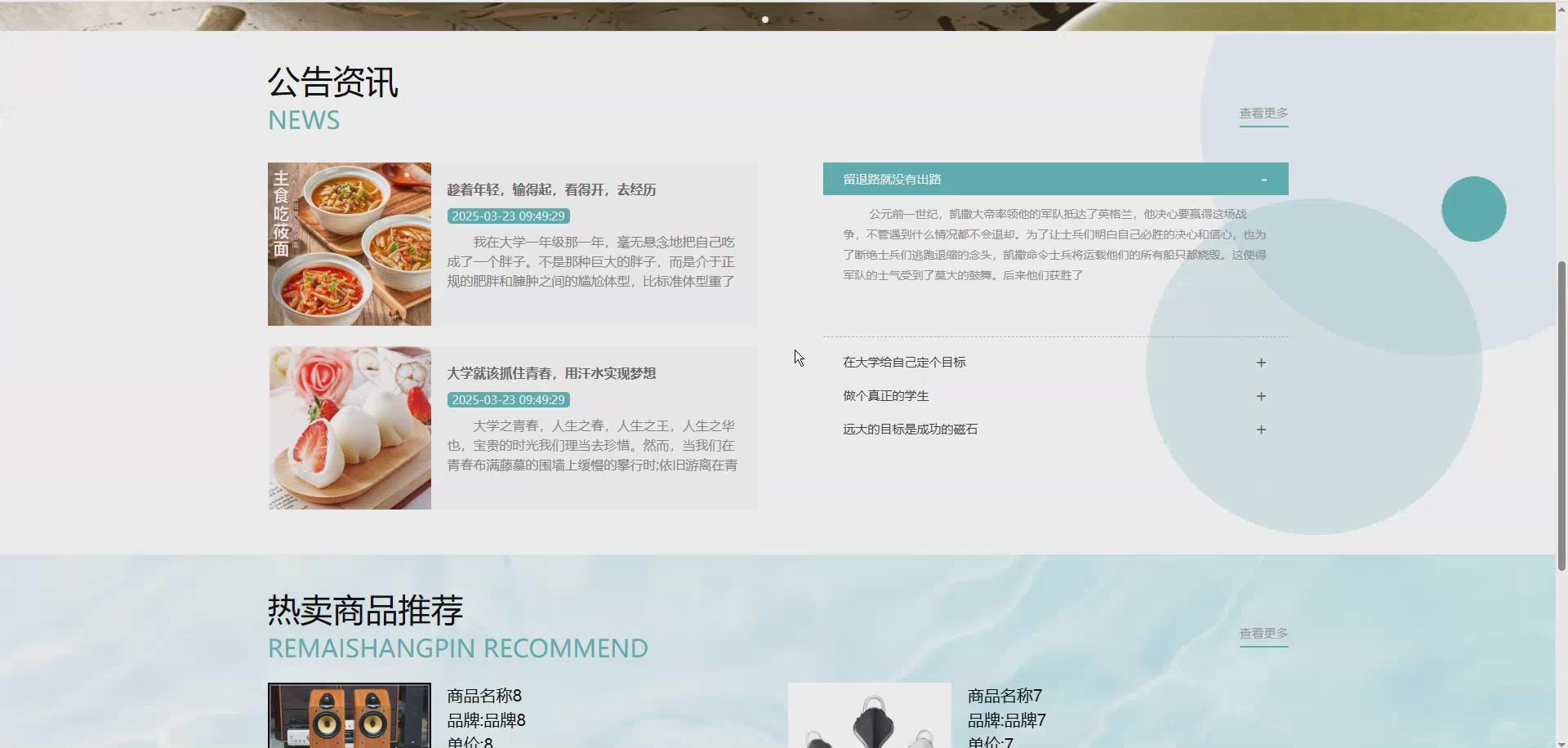
Task: Click the 2025-03-23 date badge on first article
Action: click(x=506, y=216)
